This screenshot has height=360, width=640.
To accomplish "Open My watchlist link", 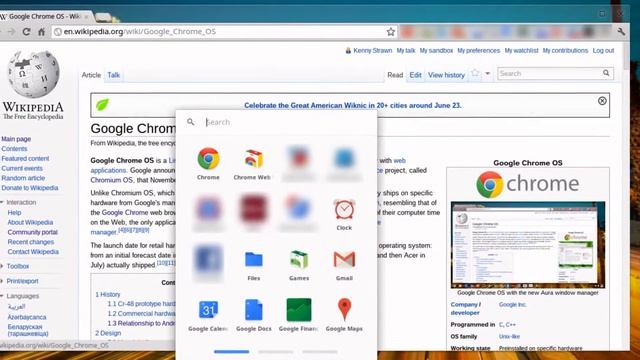I will click(x=521, y=51).
